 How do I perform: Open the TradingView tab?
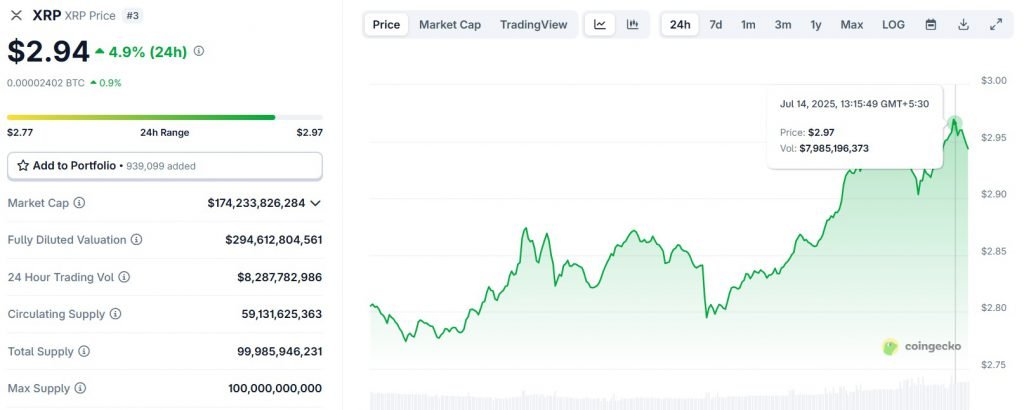coord(533,24)
